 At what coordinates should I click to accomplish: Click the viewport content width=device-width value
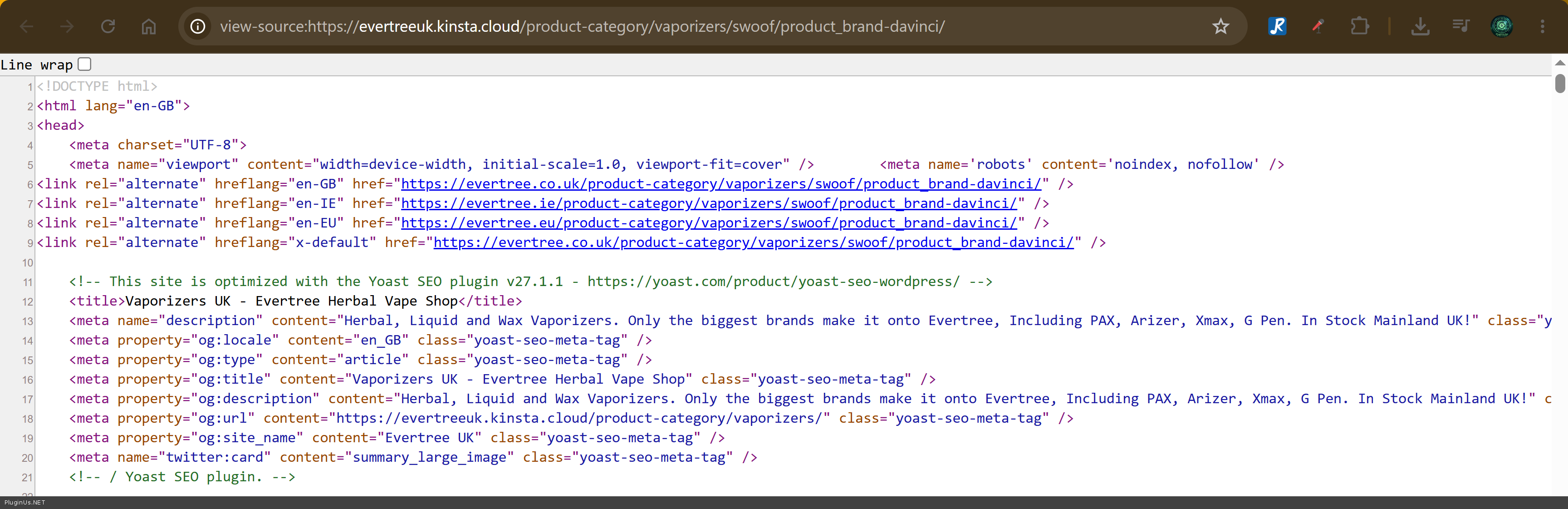tap(551, 164)
